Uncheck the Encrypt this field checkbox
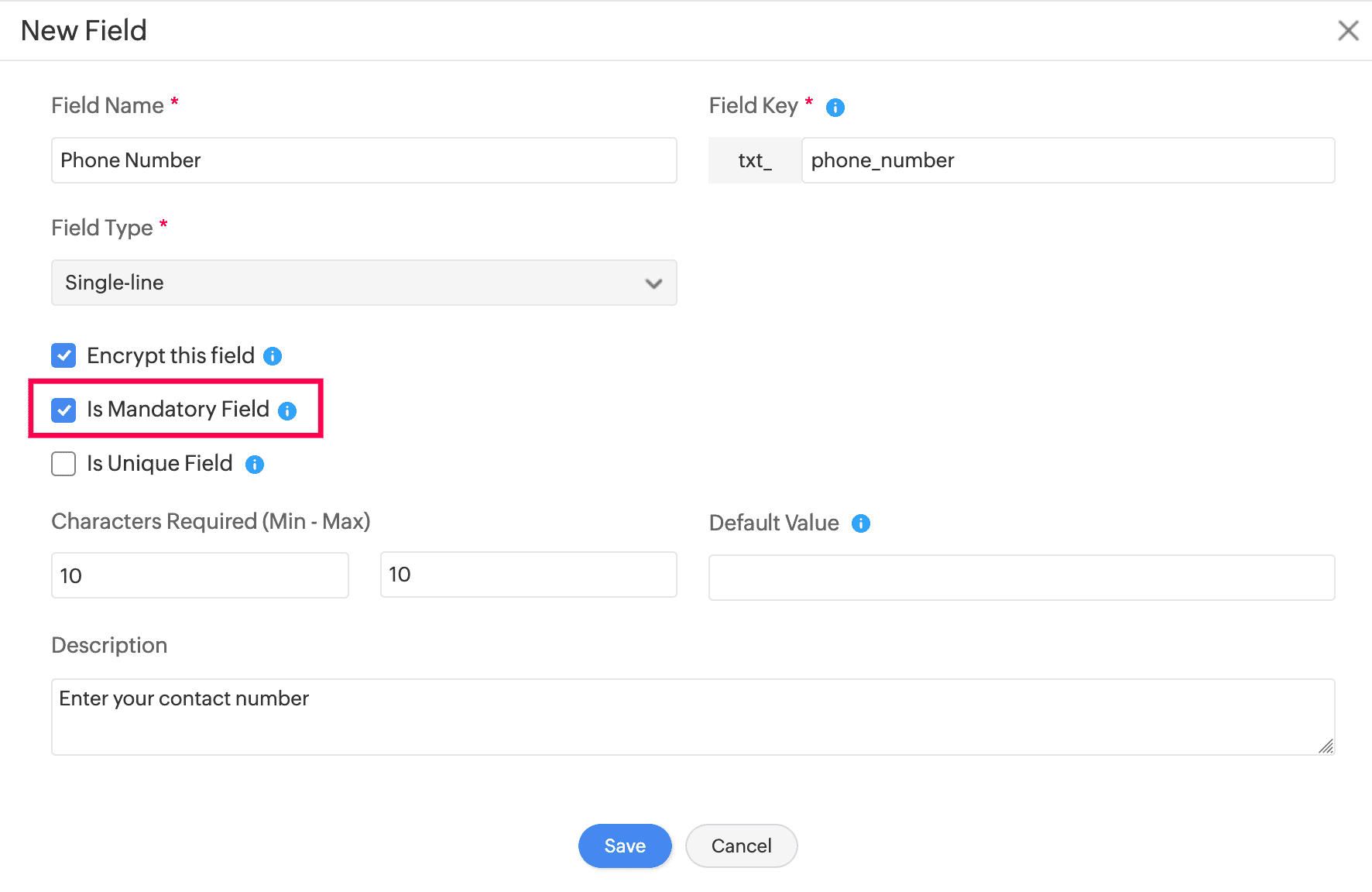Viewport: 1372px width, 892px height. tap(63, 356)
